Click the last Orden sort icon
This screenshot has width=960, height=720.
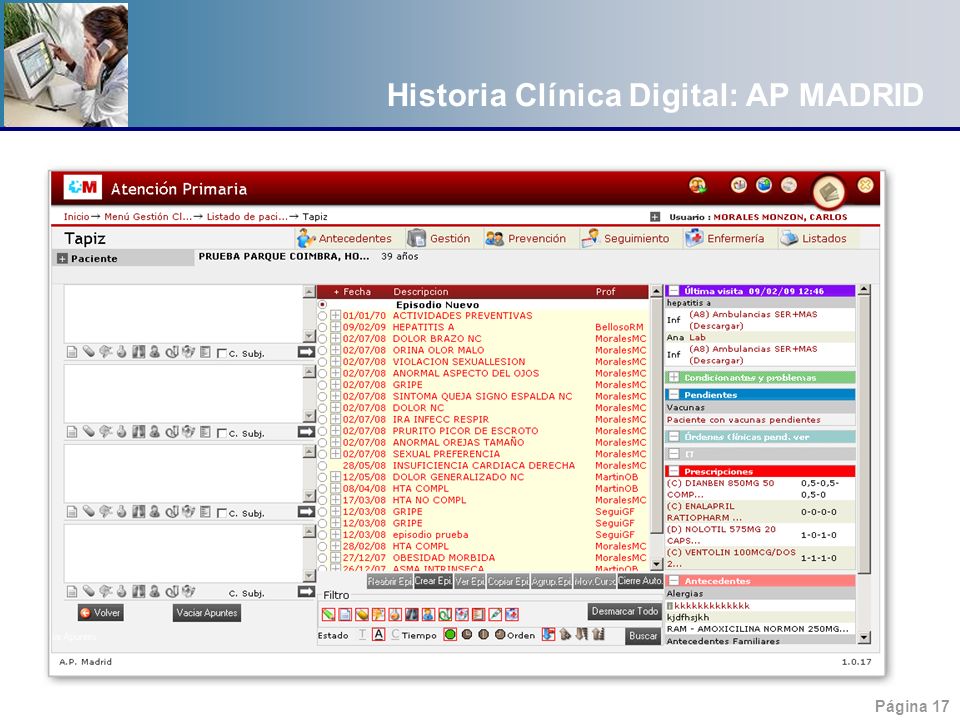tap(598, 634)
